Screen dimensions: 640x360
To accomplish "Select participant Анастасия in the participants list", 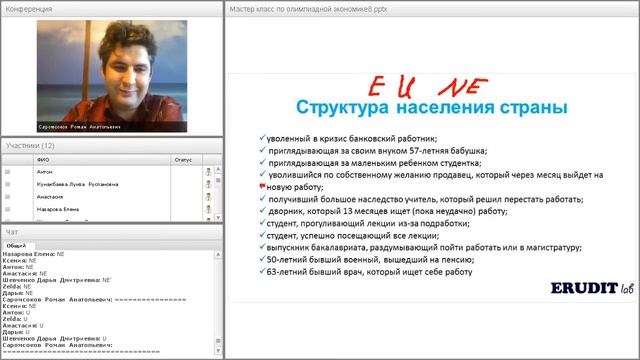I will click(x=50, y=197).
